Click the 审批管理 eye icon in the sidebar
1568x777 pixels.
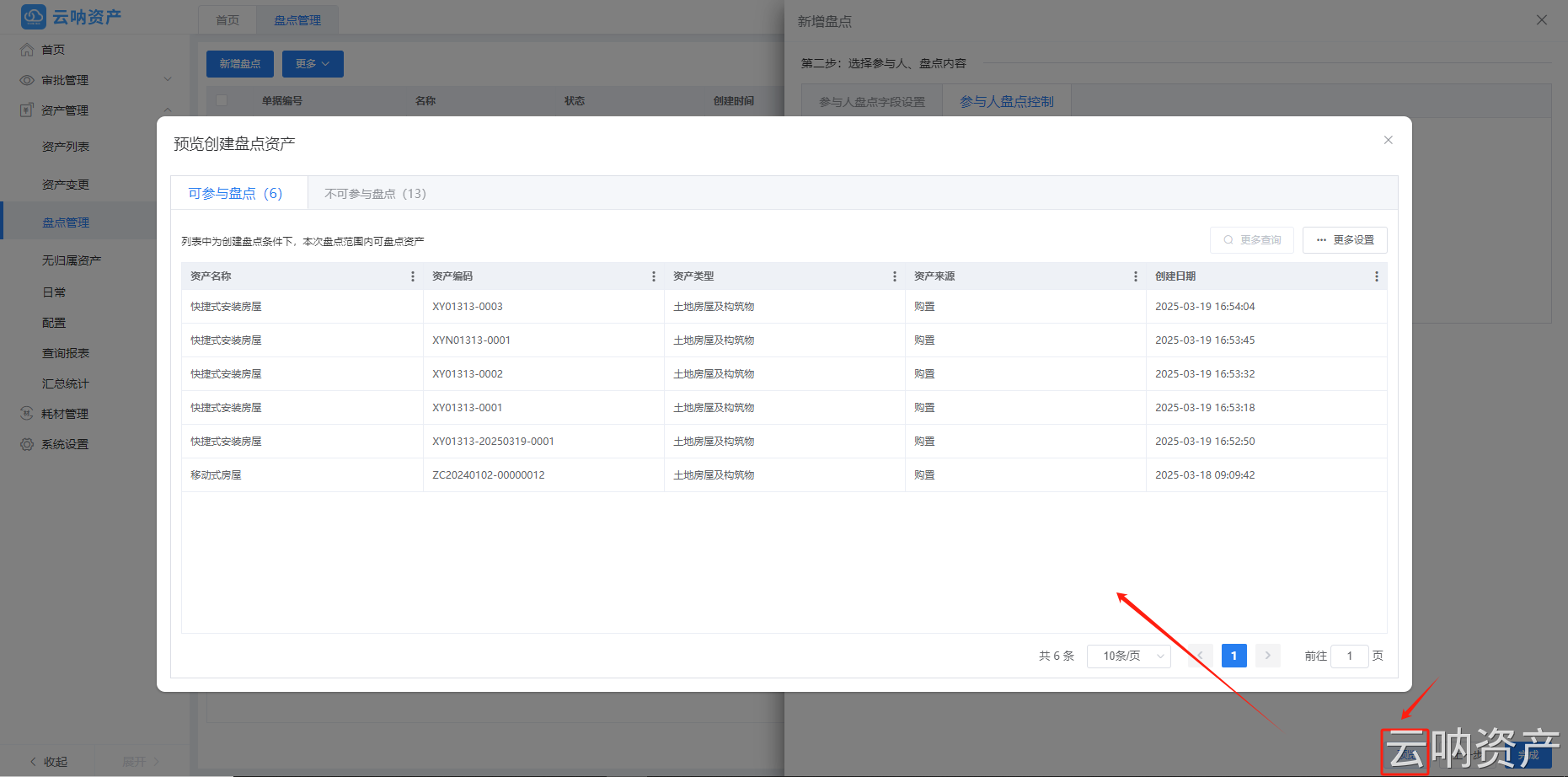27,80
